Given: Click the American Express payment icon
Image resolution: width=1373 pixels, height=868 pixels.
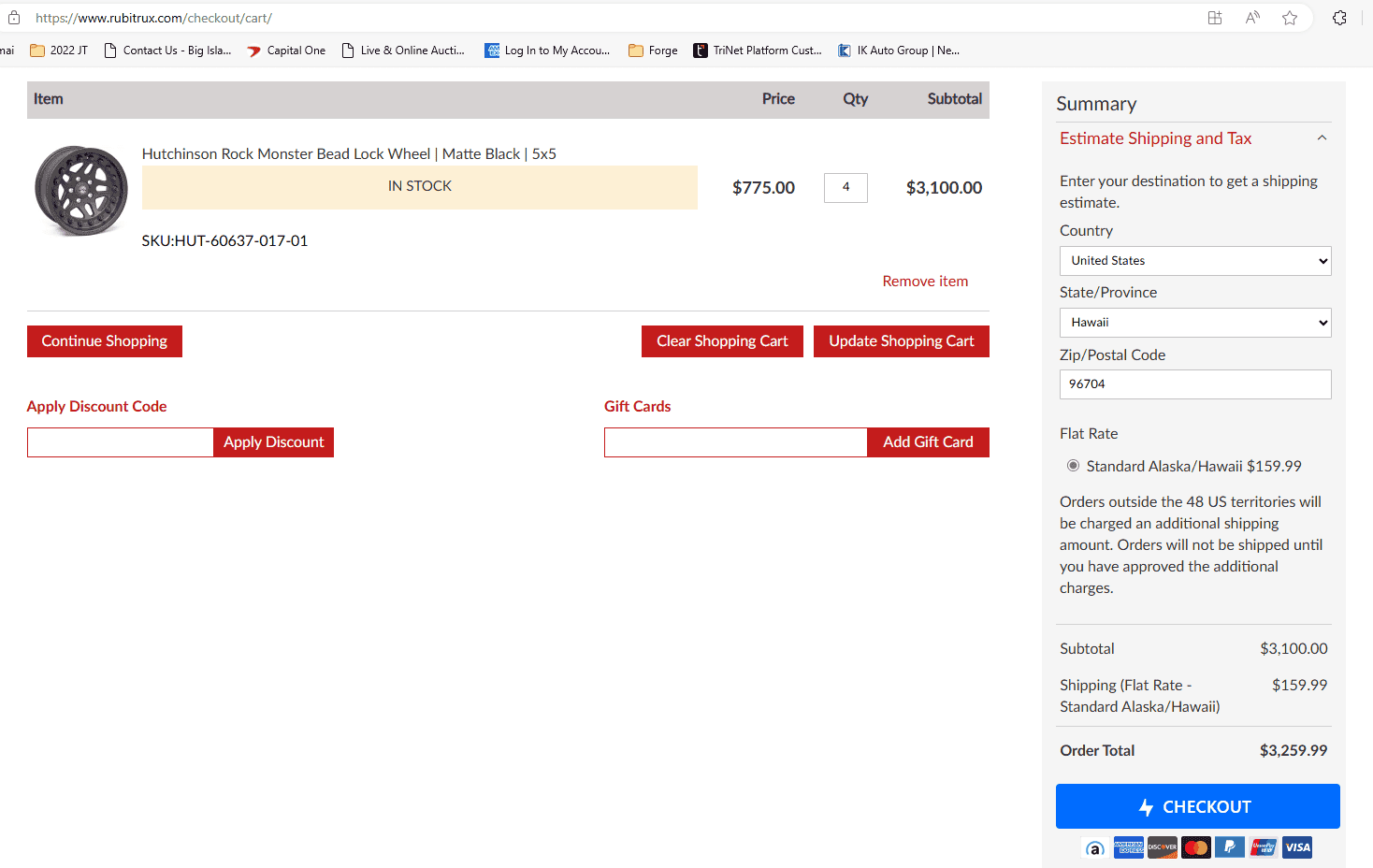Looking at the screenshot, I should 1129,847.
